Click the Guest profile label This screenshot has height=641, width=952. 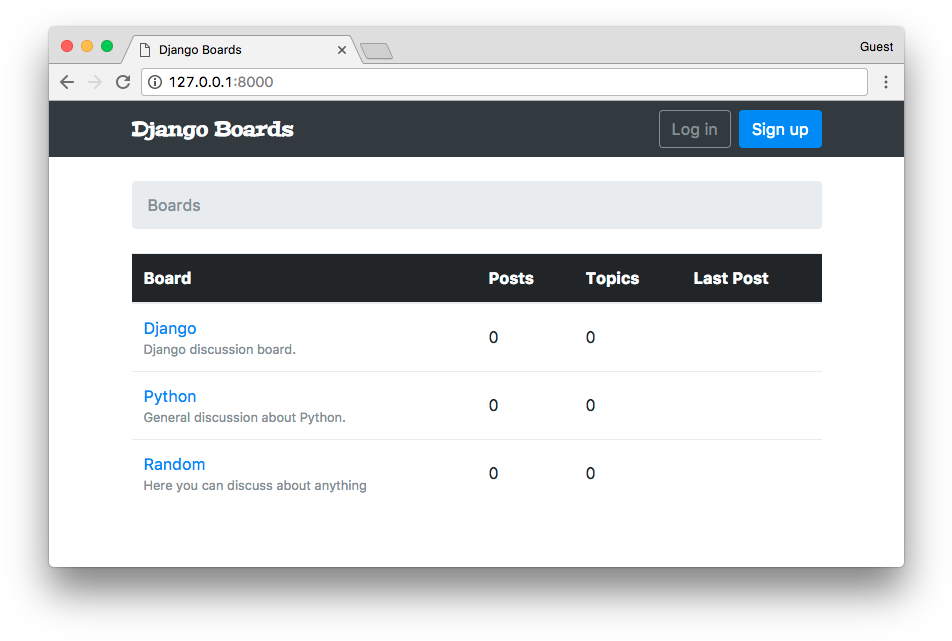(876, 47)
